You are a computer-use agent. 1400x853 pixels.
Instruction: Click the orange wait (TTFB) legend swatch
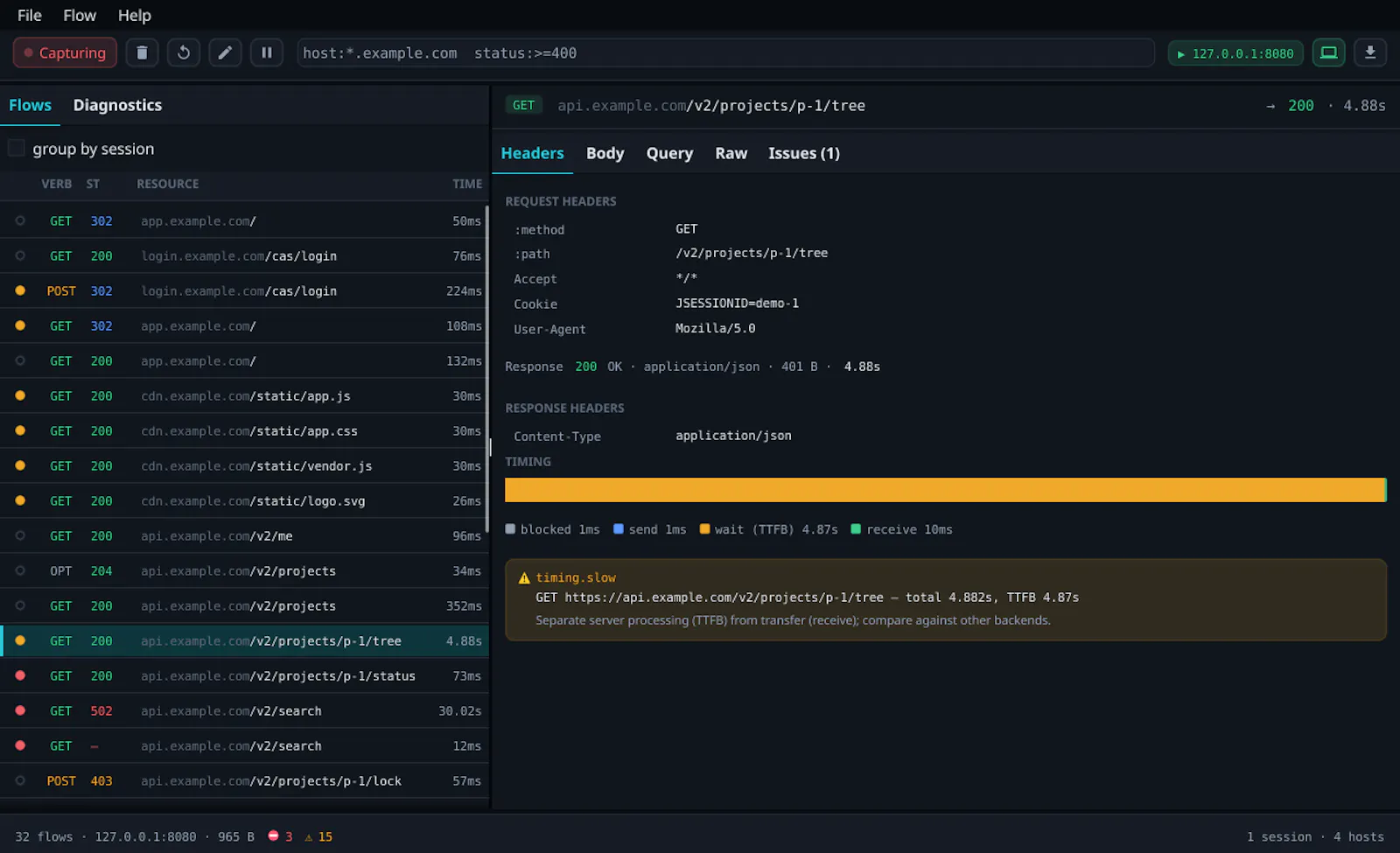(x=704, y=528)
